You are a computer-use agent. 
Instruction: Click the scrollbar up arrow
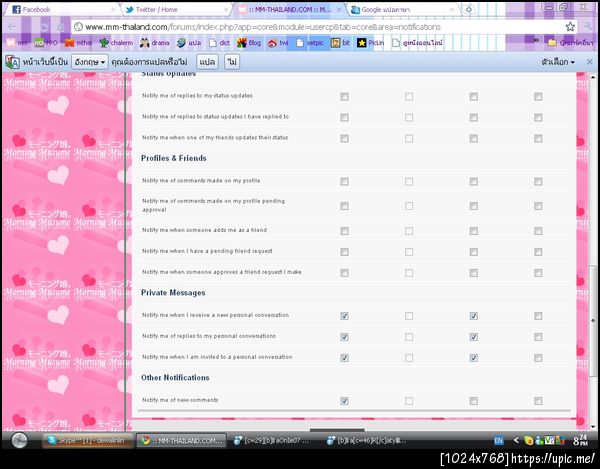click(x=593, y=77)
